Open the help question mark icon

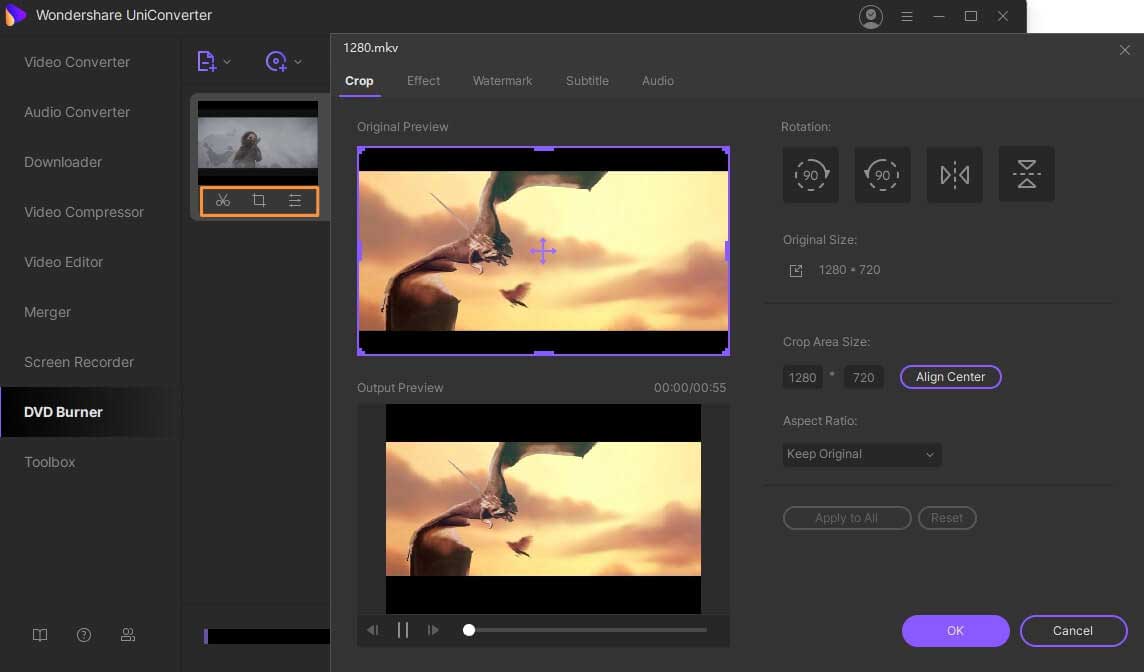(84, 635)
